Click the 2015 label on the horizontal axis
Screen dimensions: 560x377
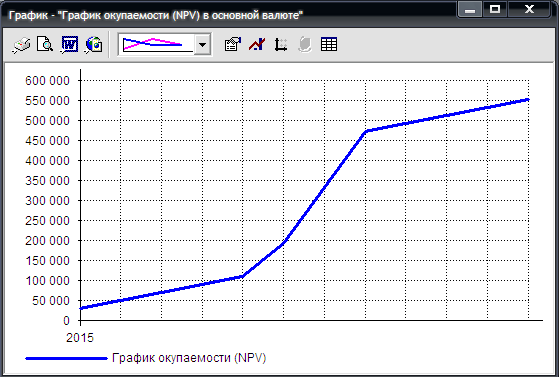(80, 338)
